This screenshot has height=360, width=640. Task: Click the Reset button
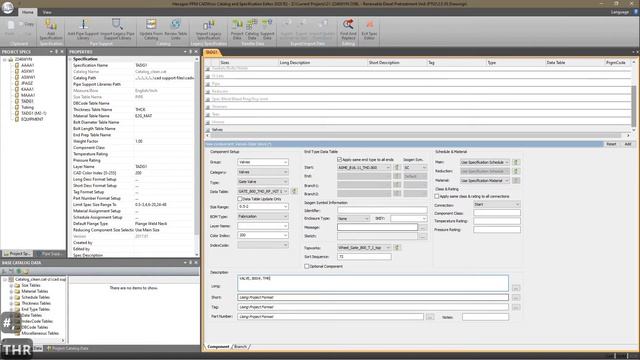click(x=611, y=144)
